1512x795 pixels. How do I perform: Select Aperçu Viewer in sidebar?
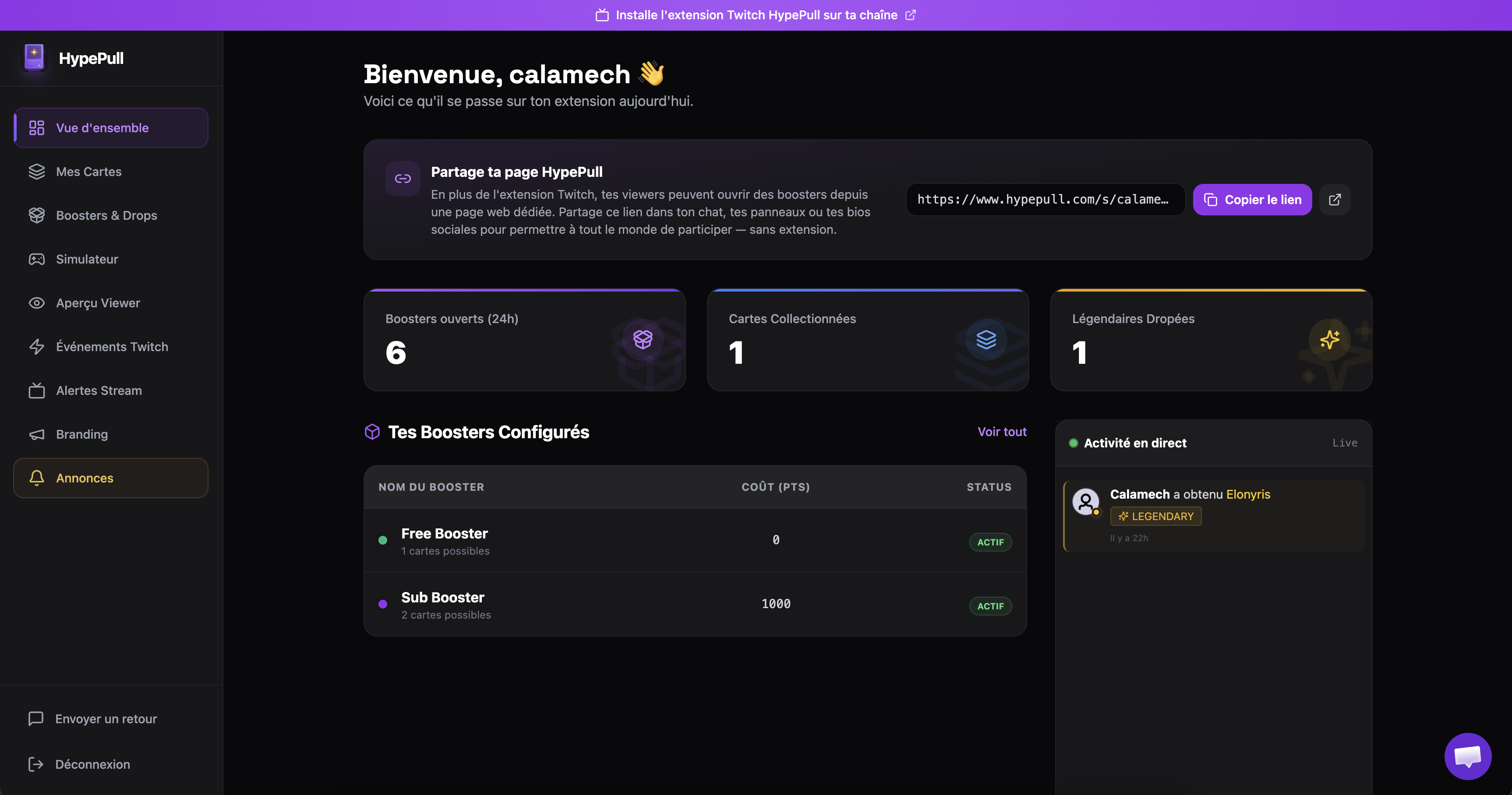coord(111,303)
